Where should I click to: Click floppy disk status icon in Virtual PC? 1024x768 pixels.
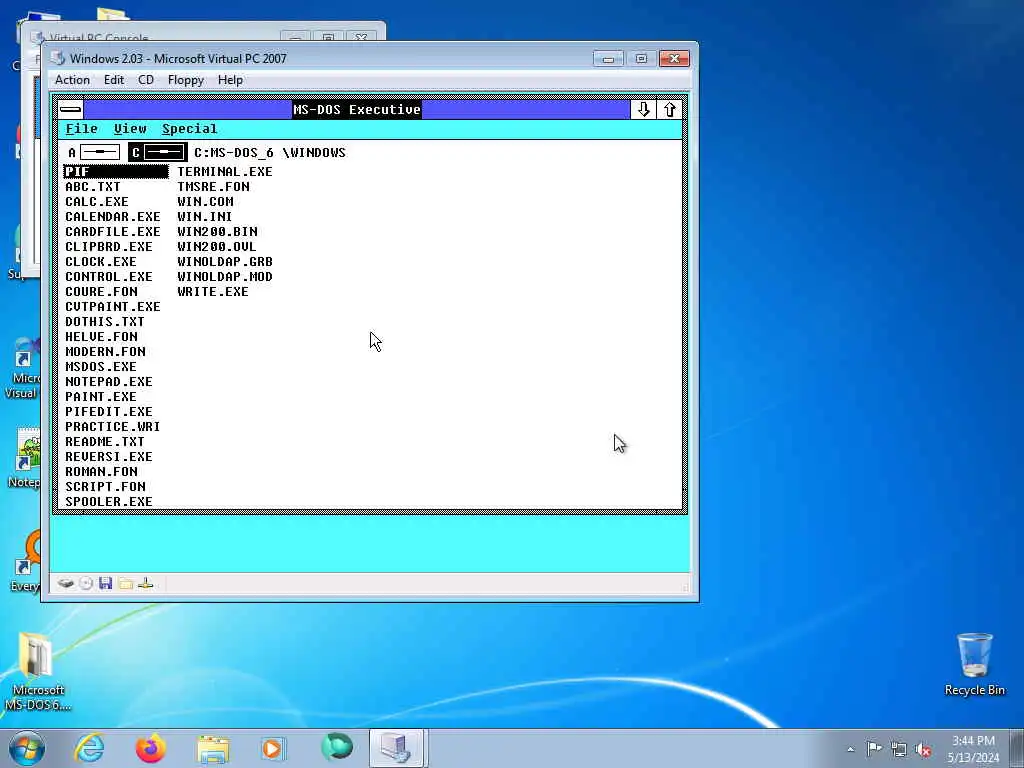105,583
